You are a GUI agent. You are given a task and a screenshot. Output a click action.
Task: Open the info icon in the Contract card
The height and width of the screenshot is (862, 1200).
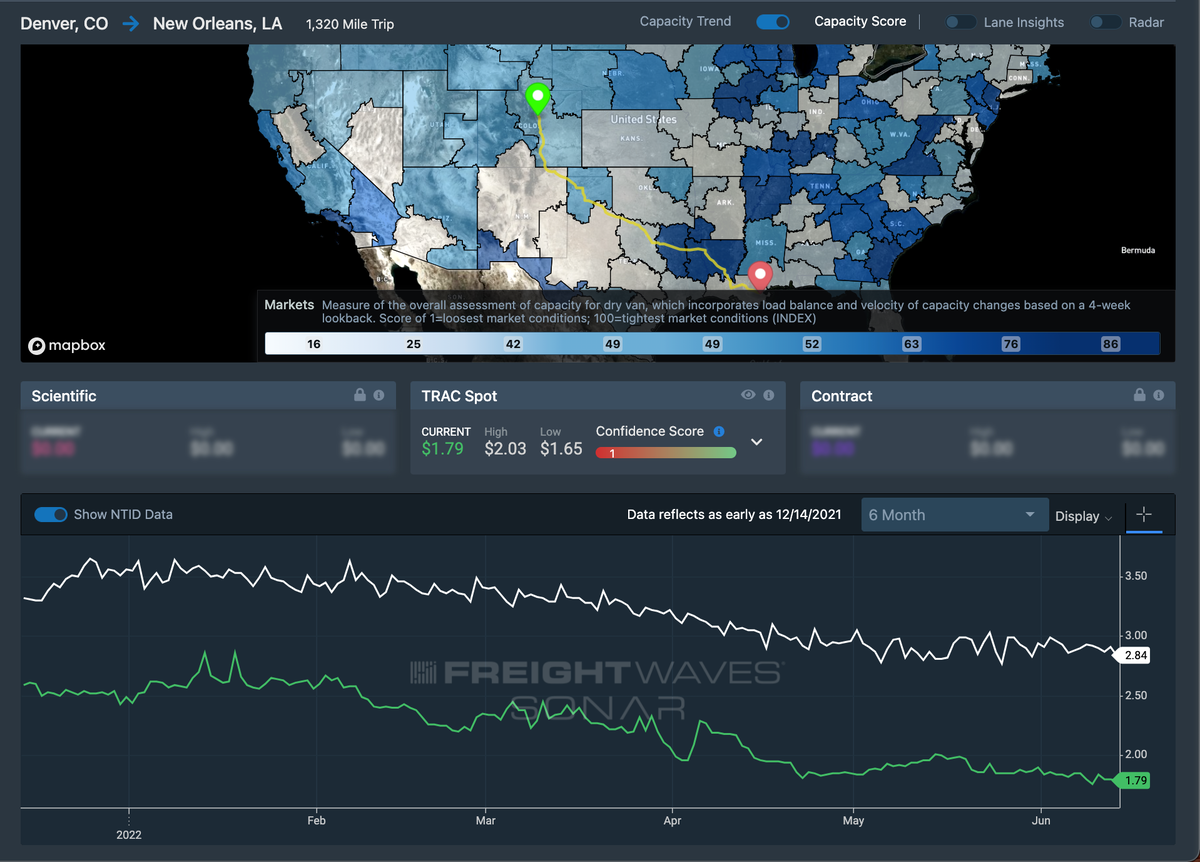coord(1159,395)
